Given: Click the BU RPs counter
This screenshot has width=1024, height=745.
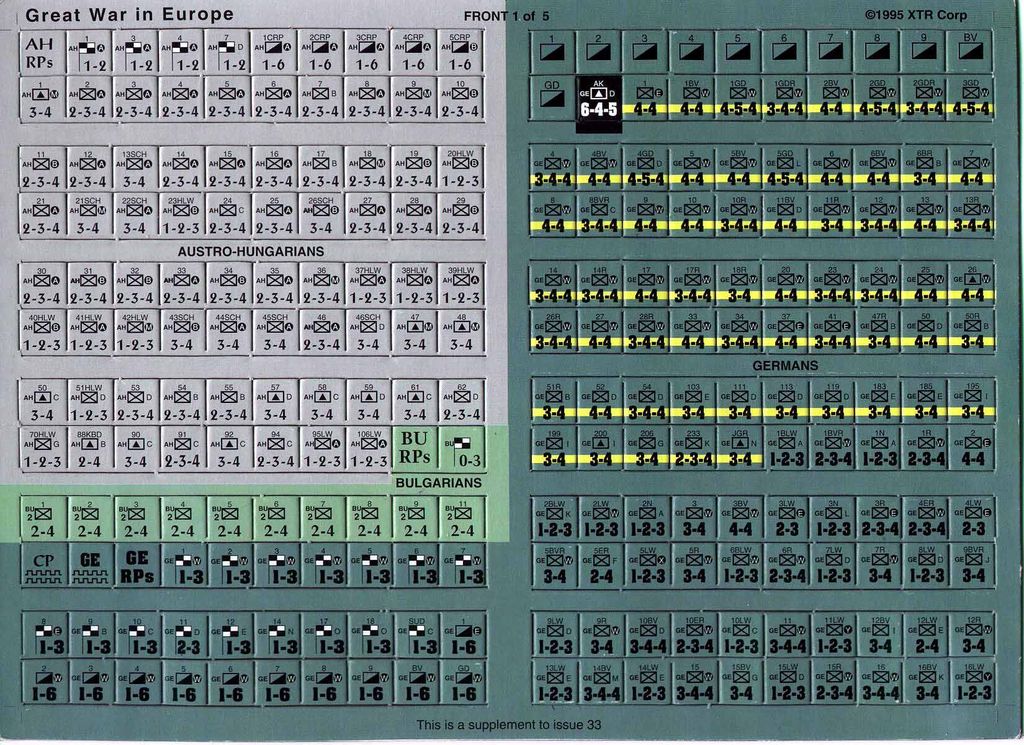Looking at the screenshot, I should [x=416, y=447].
